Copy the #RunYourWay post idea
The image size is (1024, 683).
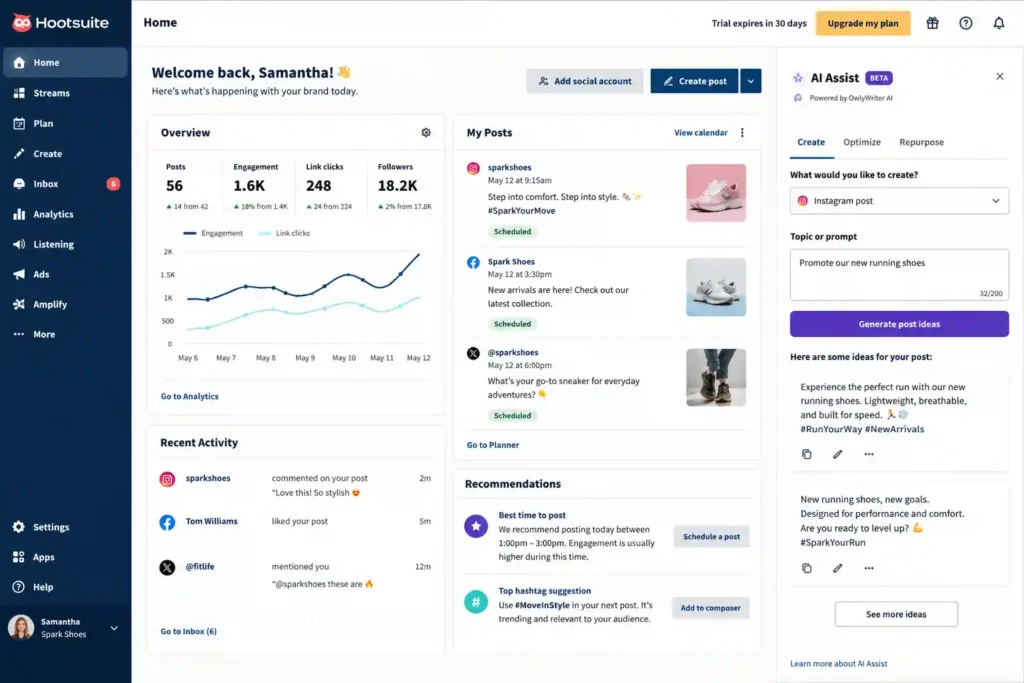point(807,454)
